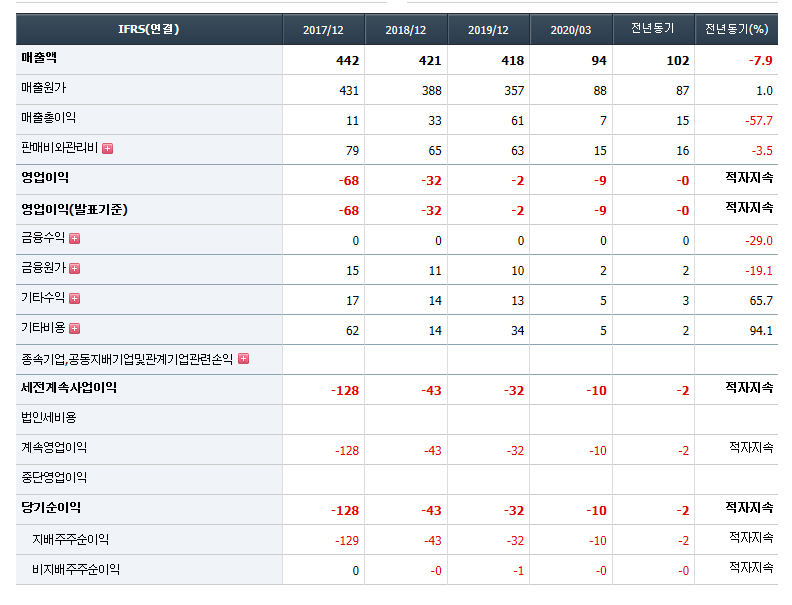Screen dimensions: 792x605
Task: Click the -19.1 percentage in 금융원가 row
Action: (x=759, y=271)
